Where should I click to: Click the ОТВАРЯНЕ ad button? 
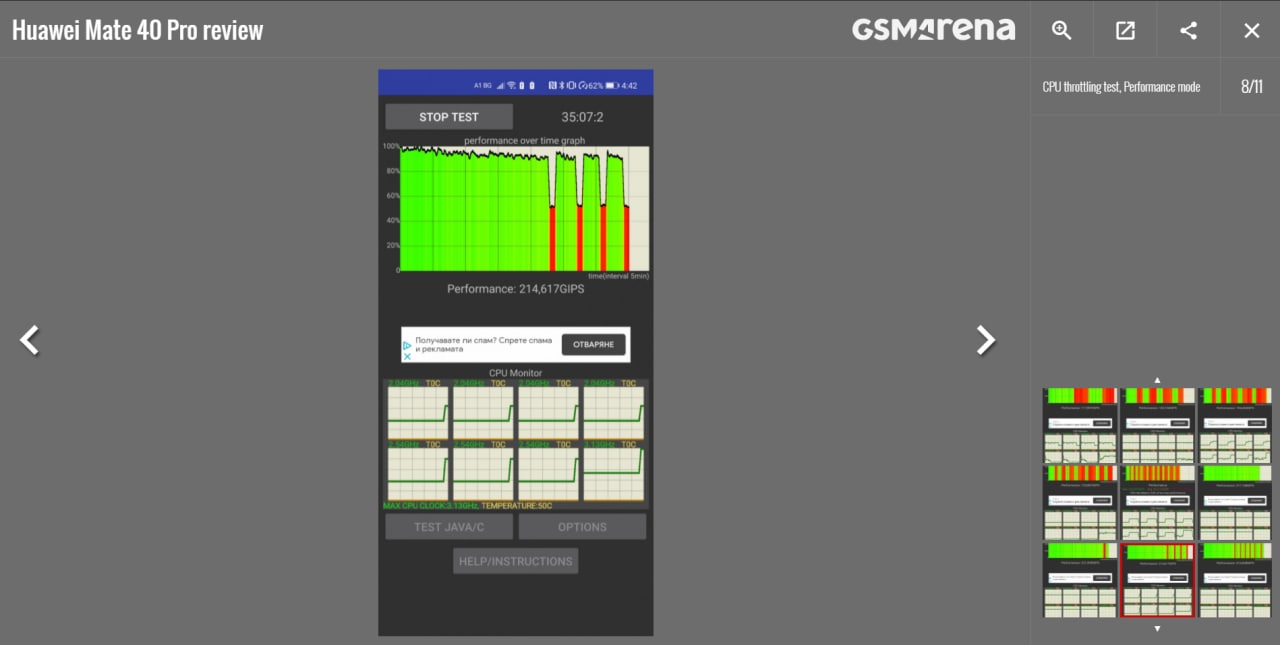594,344
